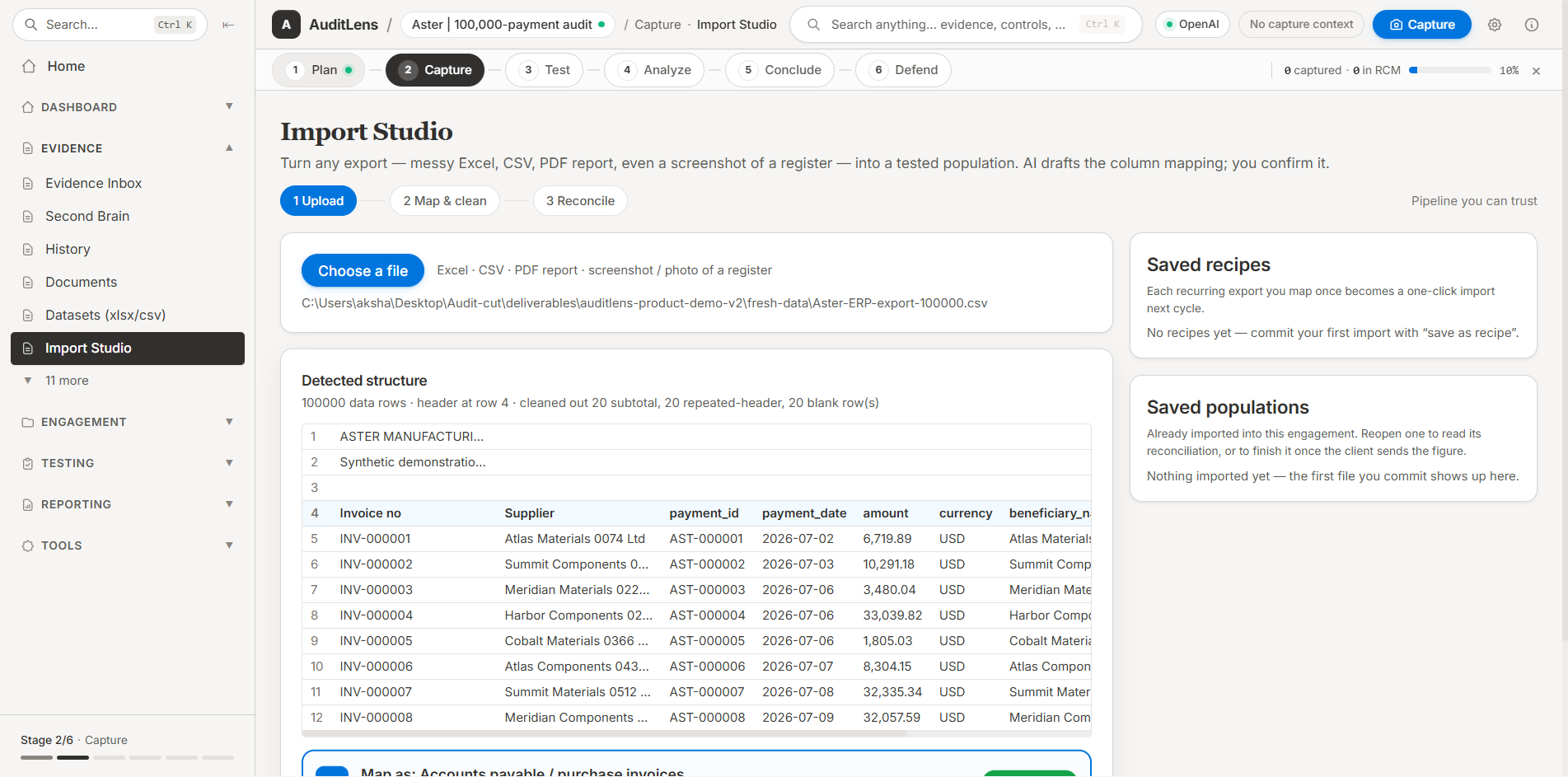Viewport: 1568px width, 777px height.
Task: Open the Aster 100,000-payment audit engagement selector
Action: pyautogui.click(x=508, y=25)
